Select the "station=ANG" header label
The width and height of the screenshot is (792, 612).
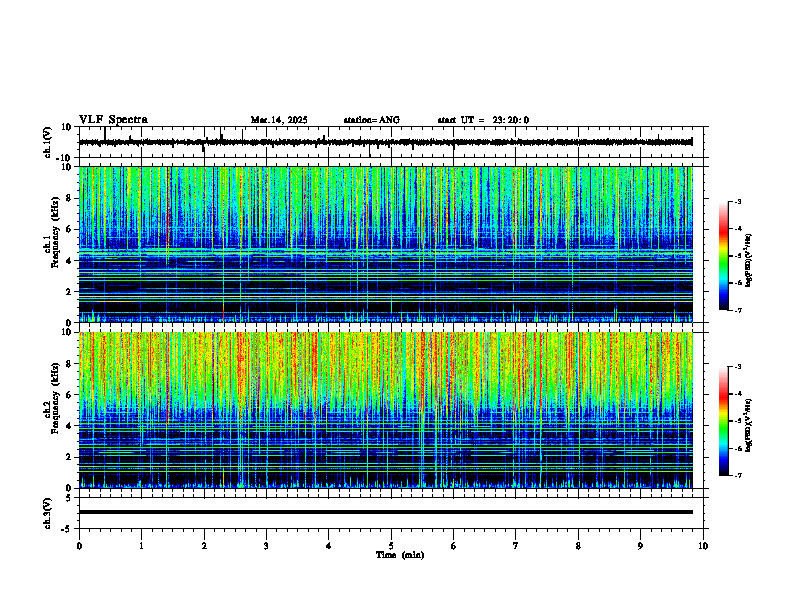pyautogui.click(x=371, y=120)
